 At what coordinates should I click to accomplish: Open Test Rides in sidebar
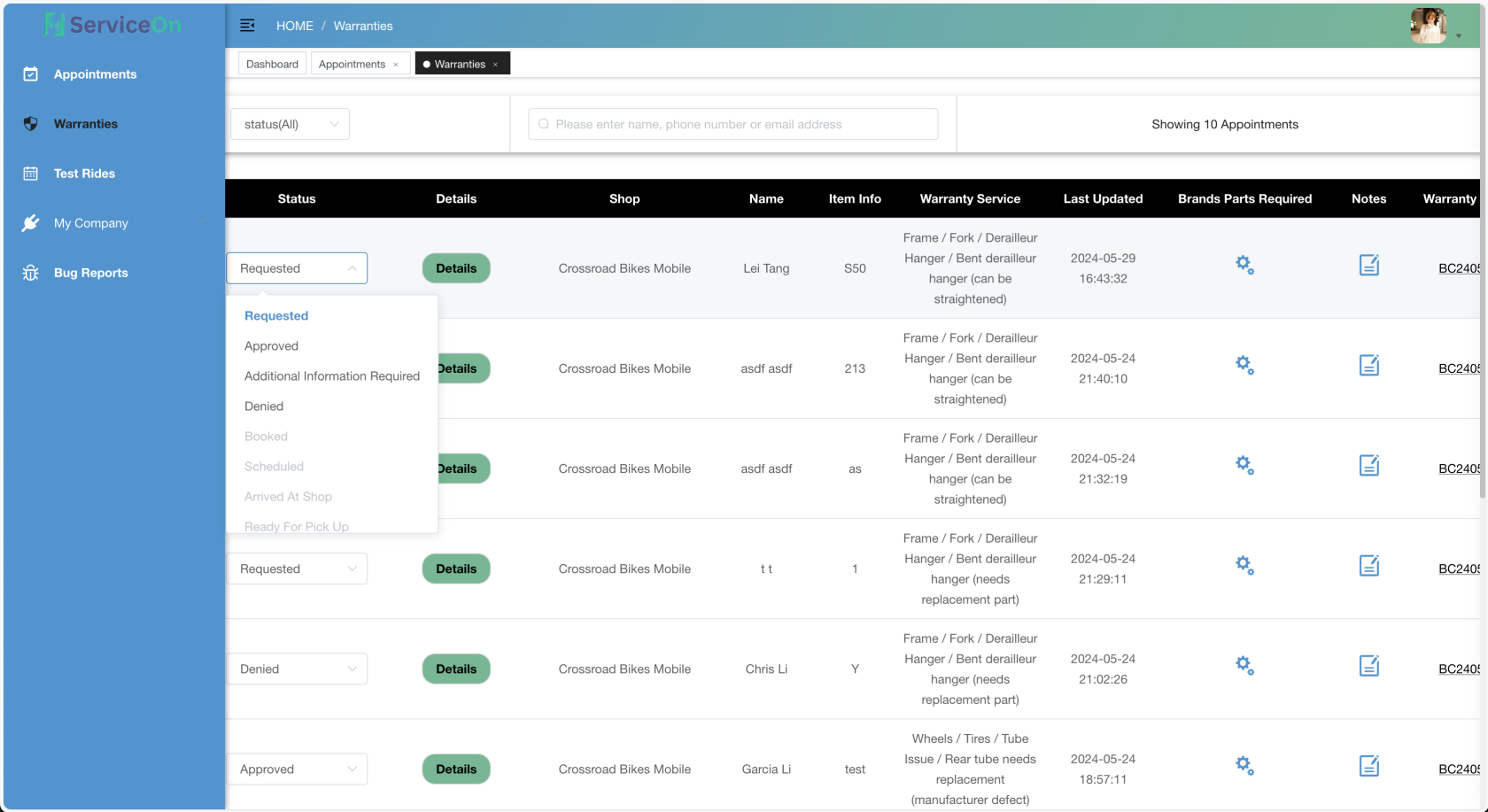(x=84, y=174)
